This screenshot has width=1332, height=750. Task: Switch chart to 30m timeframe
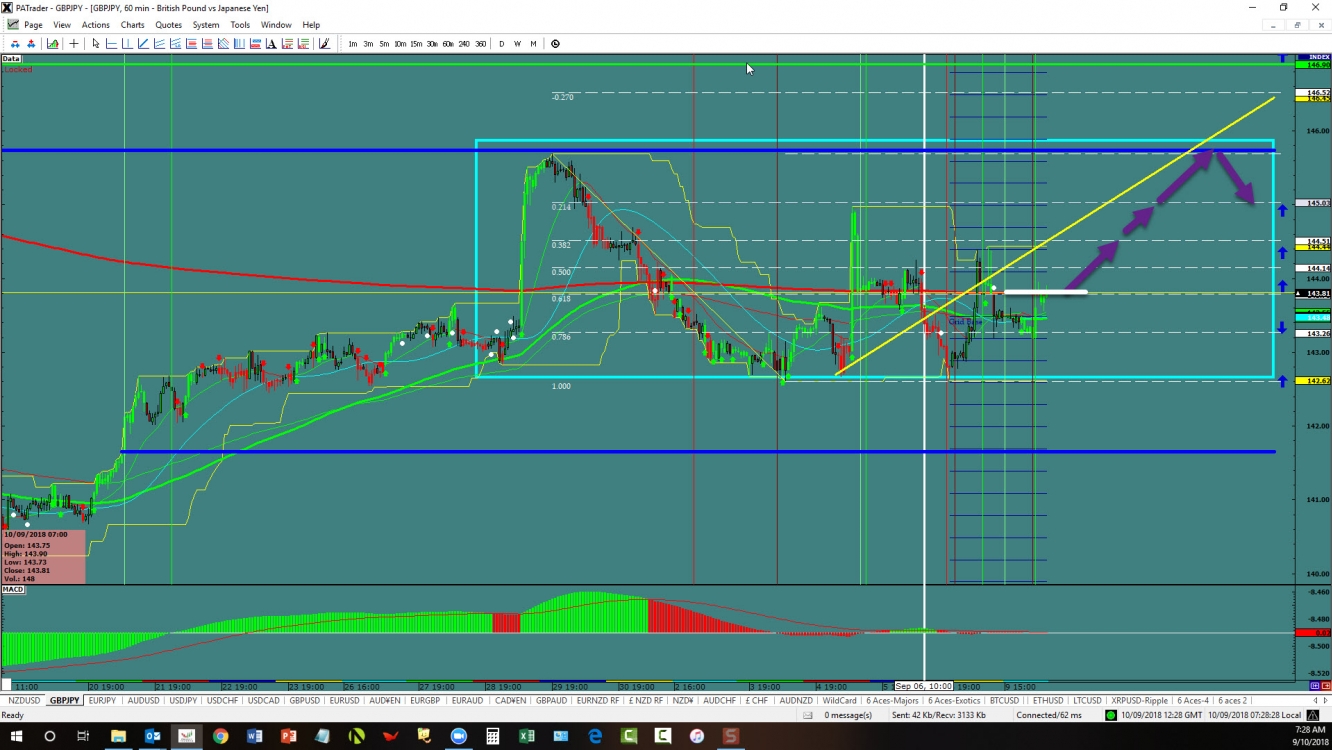tap(432, 44)
